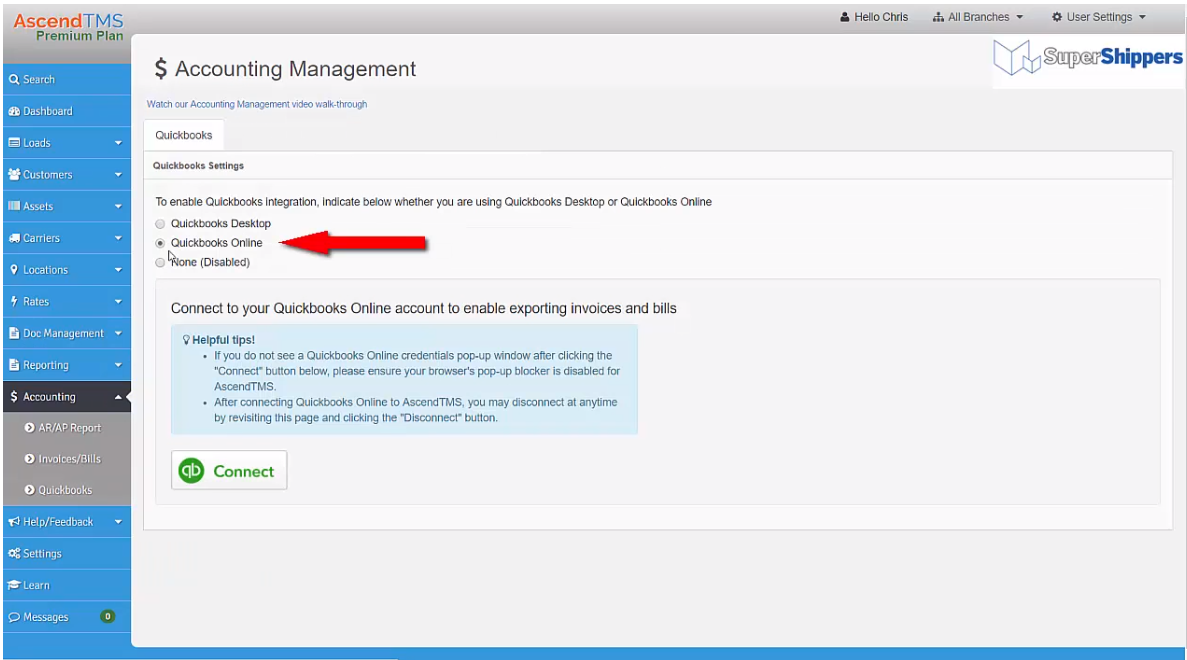Expand the Help/Feedback menu arrow
The width and height of the screenshot is (1187, 660).
(x=118, y=521)
